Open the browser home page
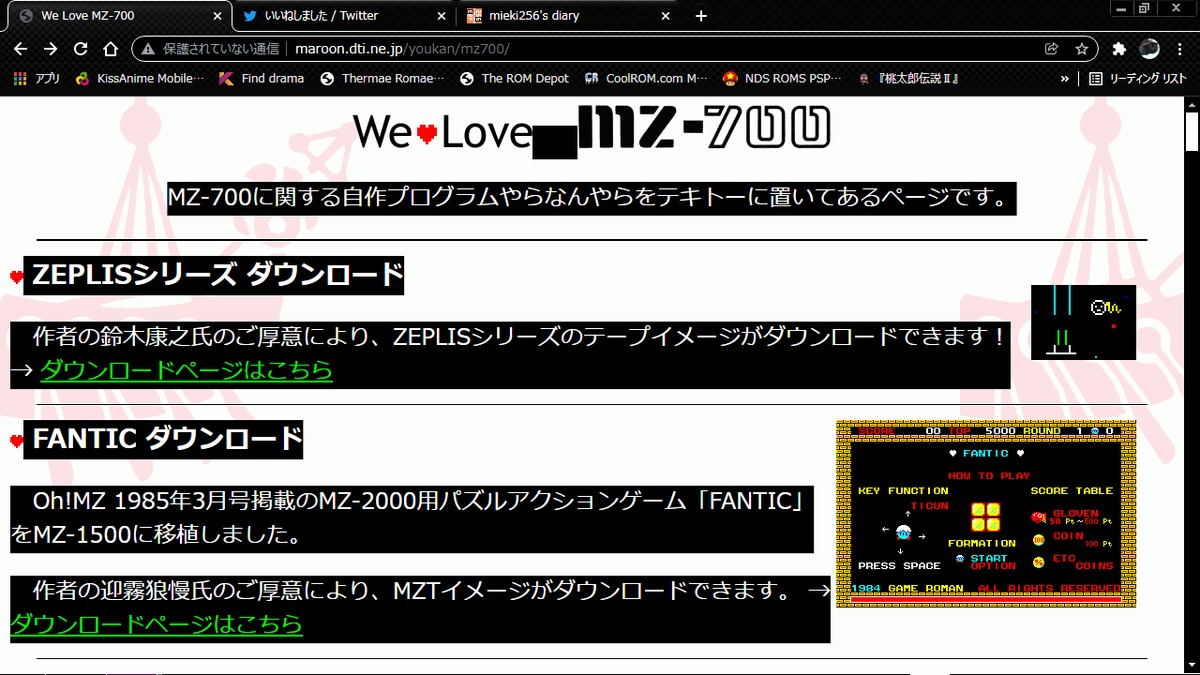 pyautogui.click(x=110, y=48)
